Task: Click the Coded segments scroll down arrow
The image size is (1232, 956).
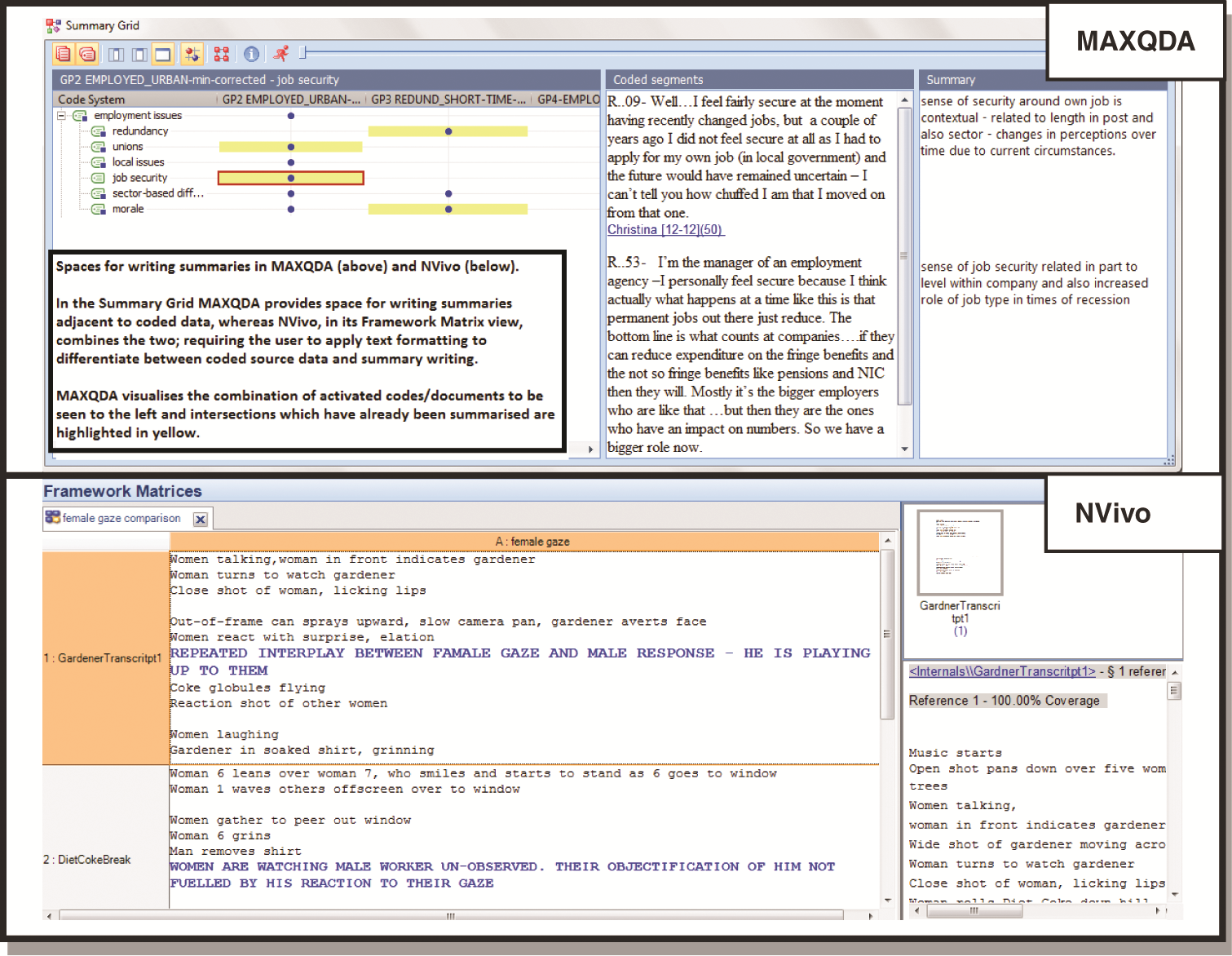Action: tap(904, 449)
